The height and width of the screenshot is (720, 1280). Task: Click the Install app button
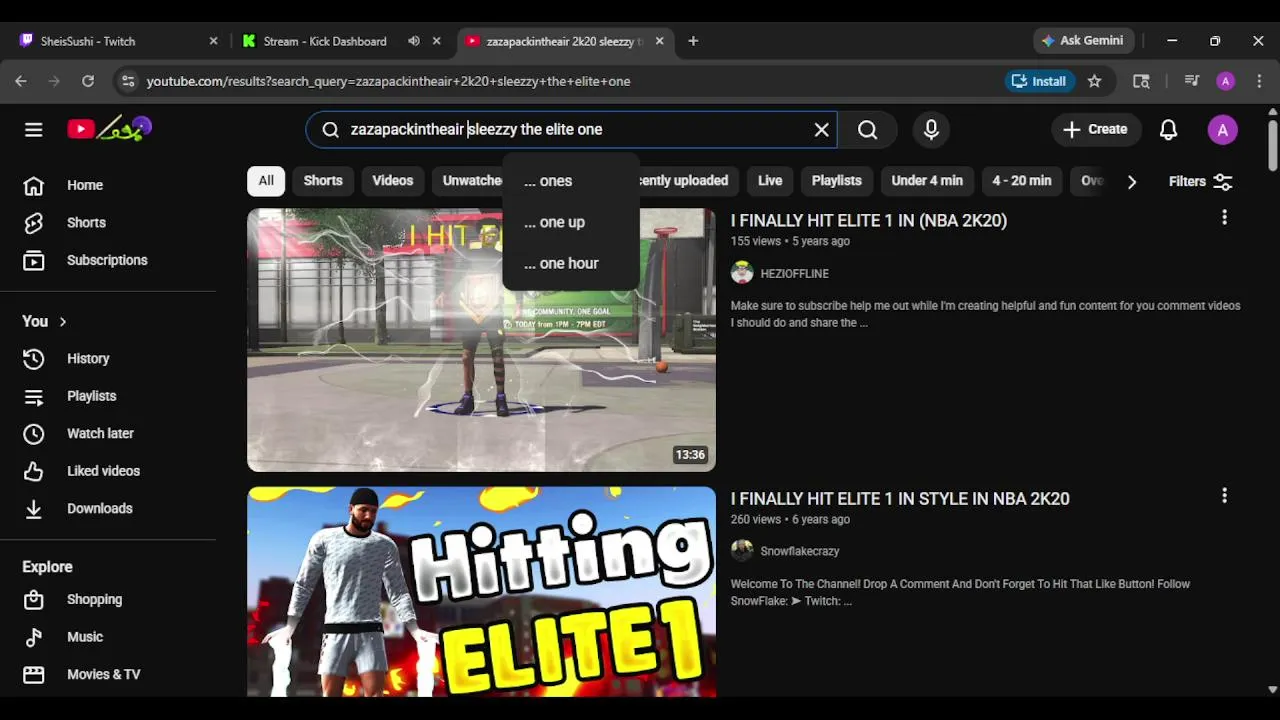1039,81
